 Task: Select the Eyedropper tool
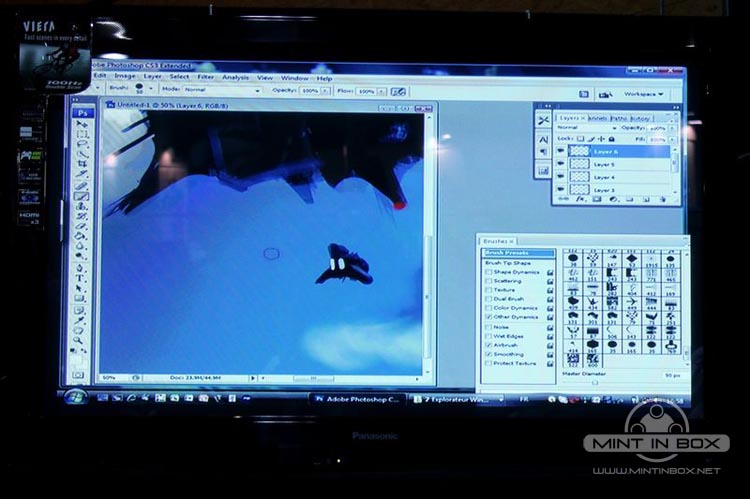pos(79,320)
